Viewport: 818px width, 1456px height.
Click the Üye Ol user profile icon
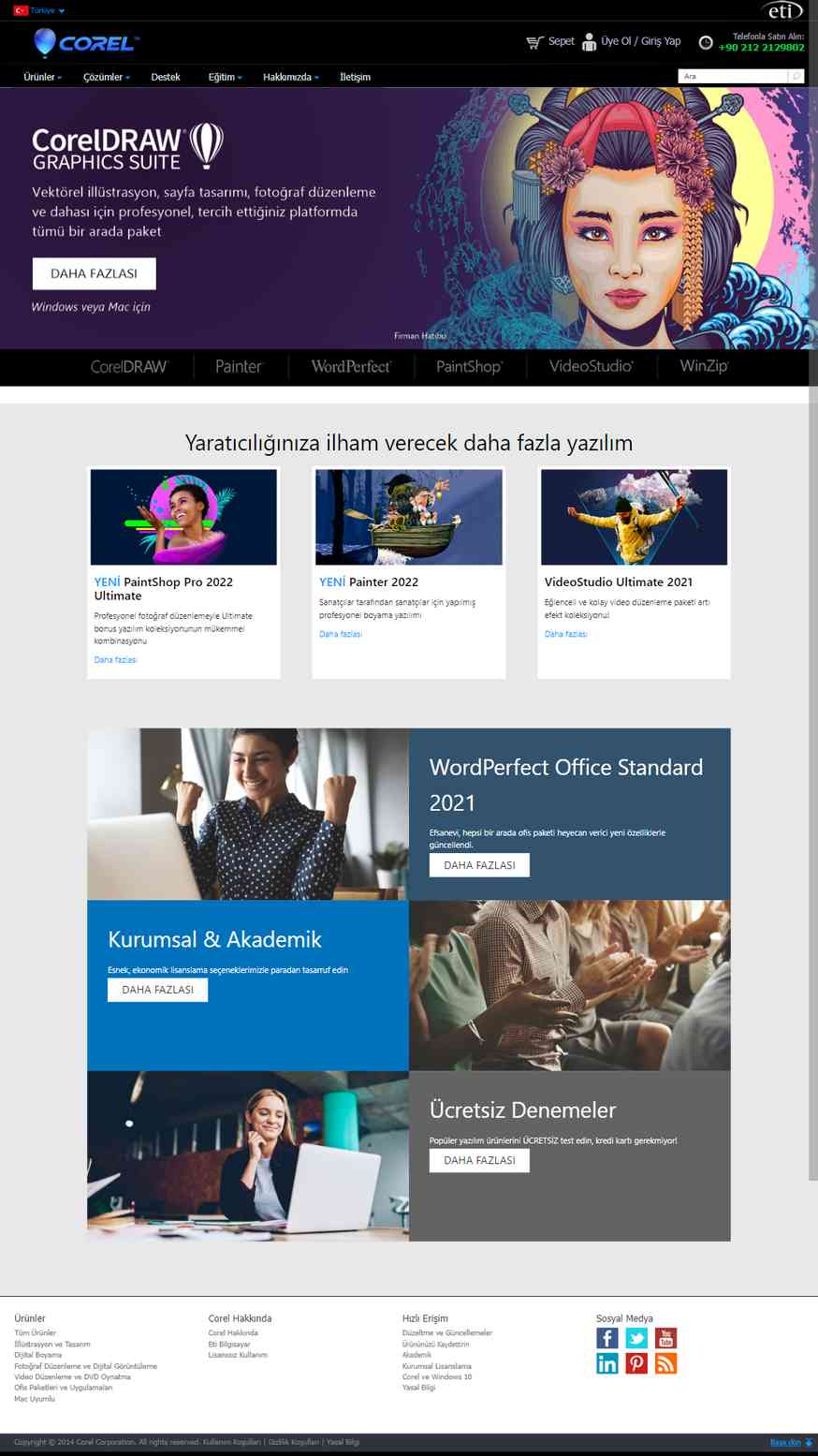pos(589,42)
